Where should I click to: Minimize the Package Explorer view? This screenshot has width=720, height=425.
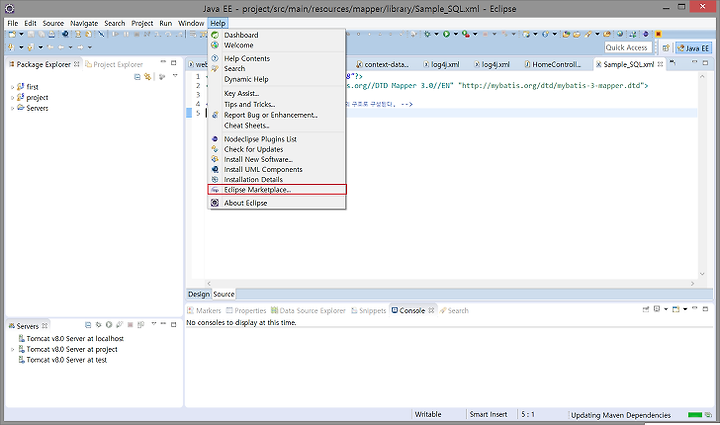point(163,62)
